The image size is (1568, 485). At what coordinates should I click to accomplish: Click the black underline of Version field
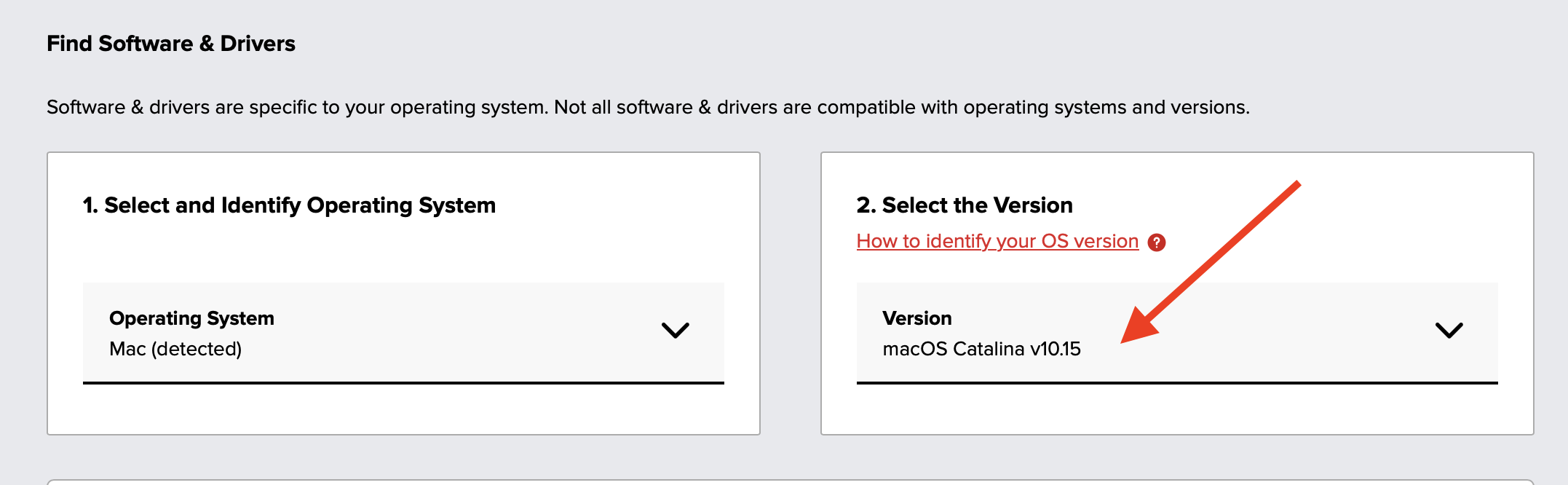[x=1176, y=382]
